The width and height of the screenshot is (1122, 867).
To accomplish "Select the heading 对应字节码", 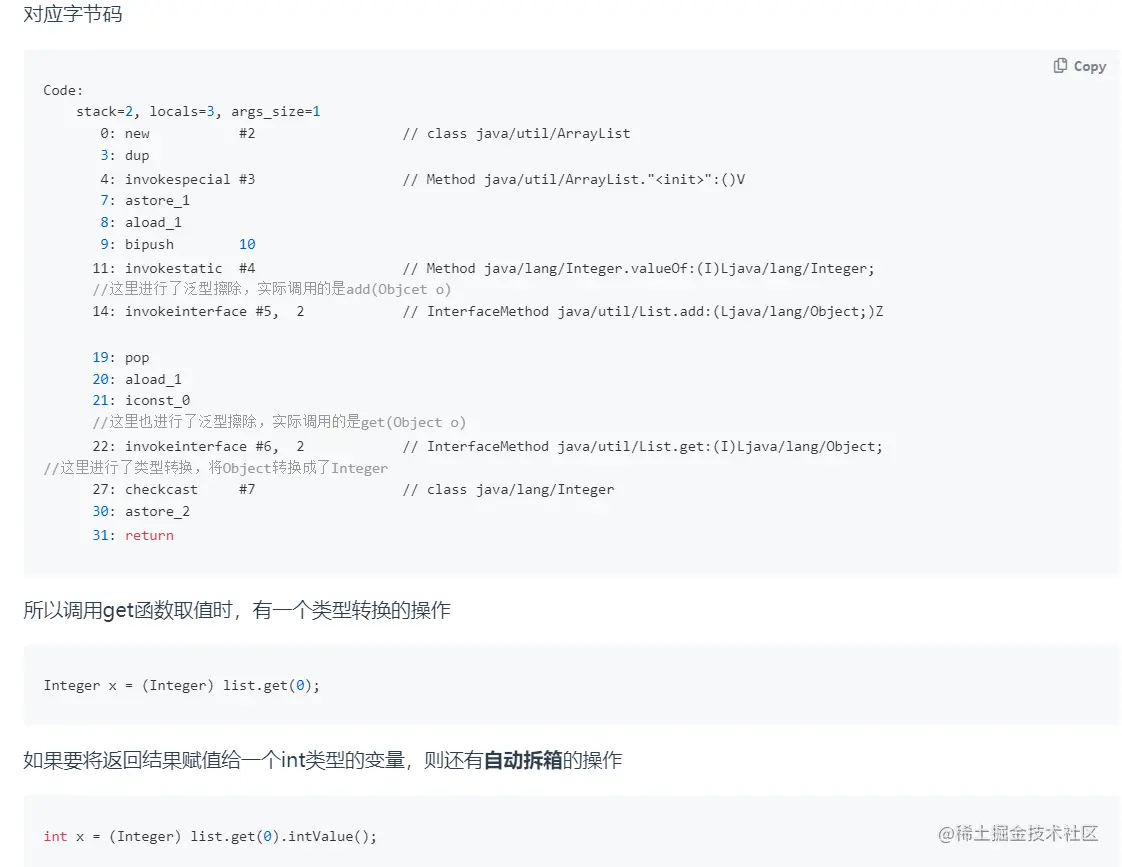I will point(72,14).
